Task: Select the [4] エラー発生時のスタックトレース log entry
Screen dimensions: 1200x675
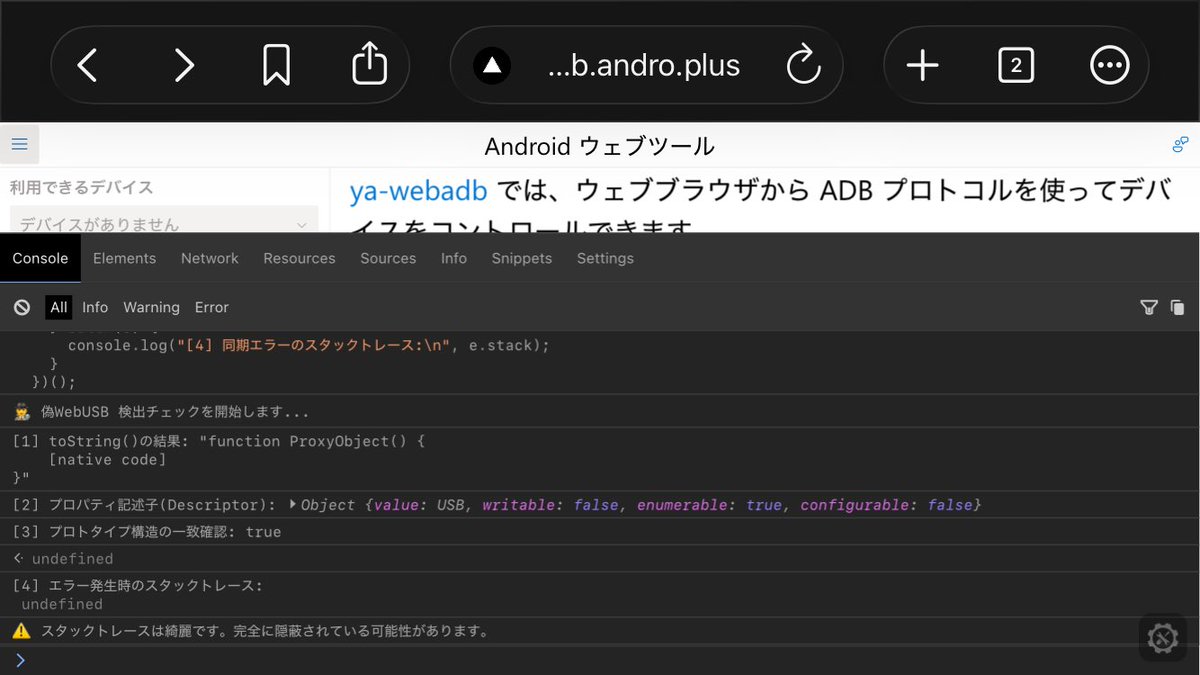Action: tap(600, 594)
